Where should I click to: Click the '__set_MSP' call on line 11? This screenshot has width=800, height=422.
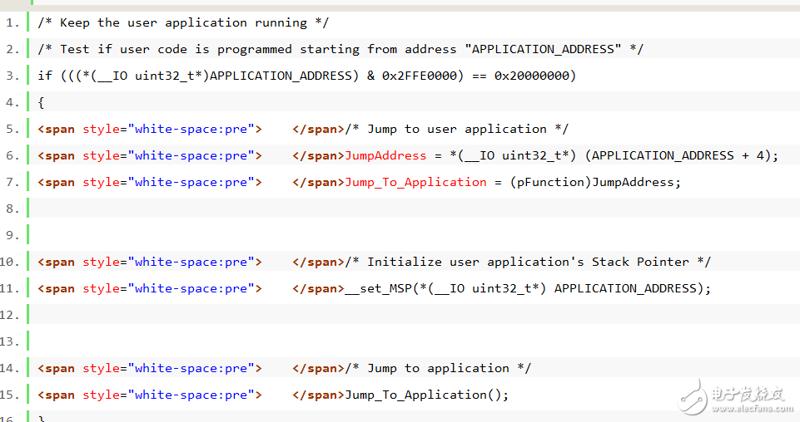click(x=528, y=288)
